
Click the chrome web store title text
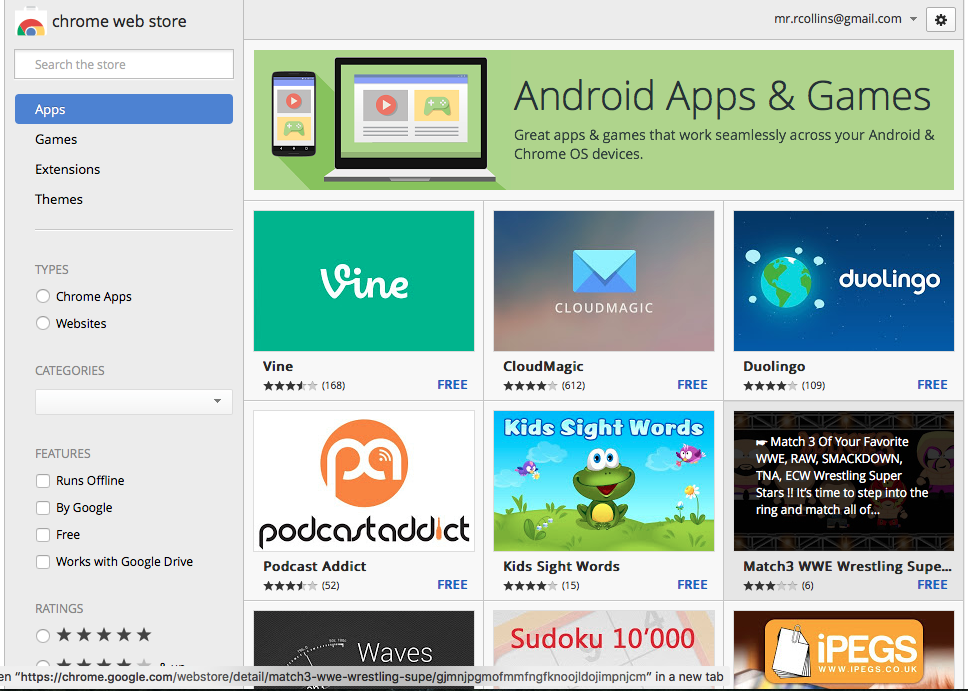(119, 22)
